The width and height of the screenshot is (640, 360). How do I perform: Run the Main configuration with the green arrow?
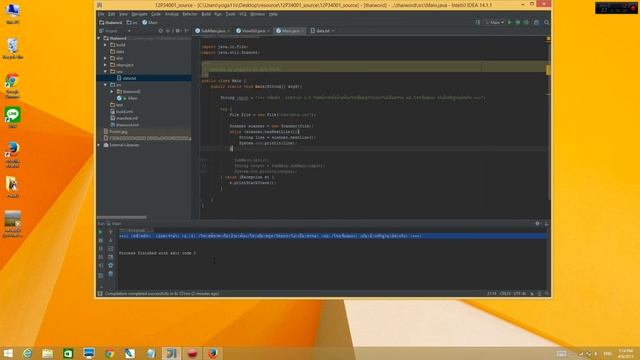[509, 22]
